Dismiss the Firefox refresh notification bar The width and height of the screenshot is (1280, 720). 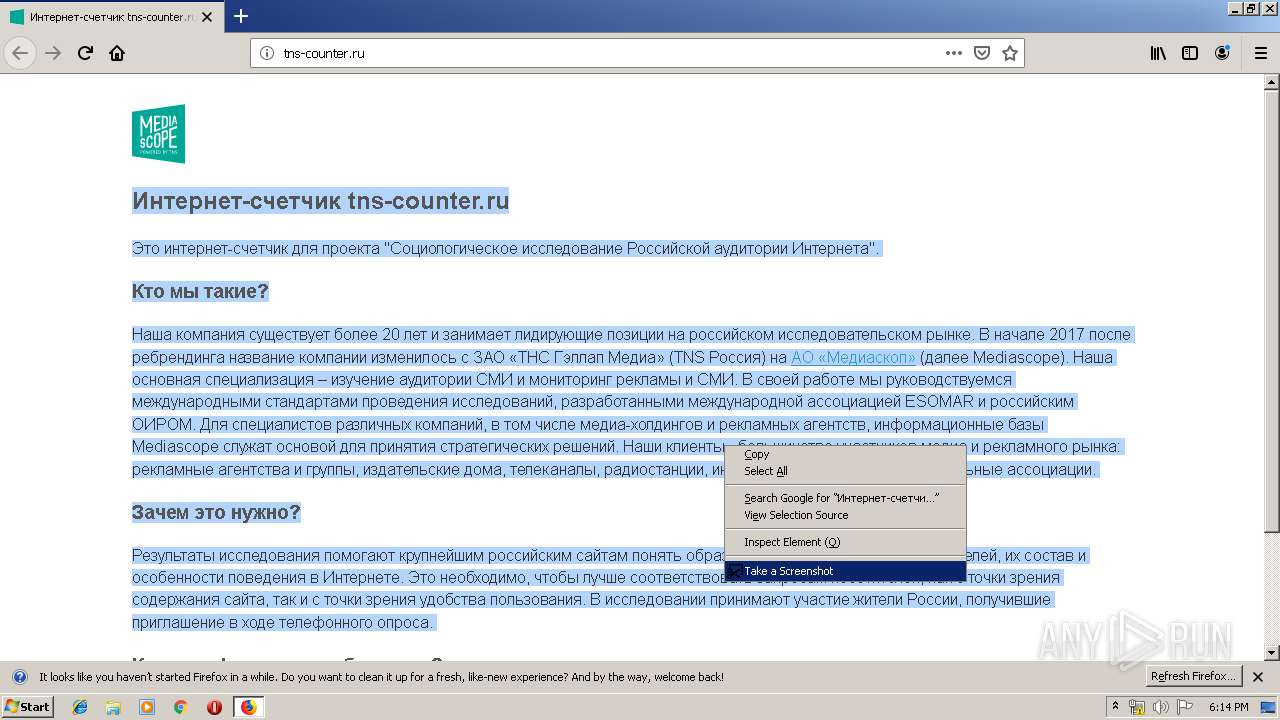[x=1259, y=677]
